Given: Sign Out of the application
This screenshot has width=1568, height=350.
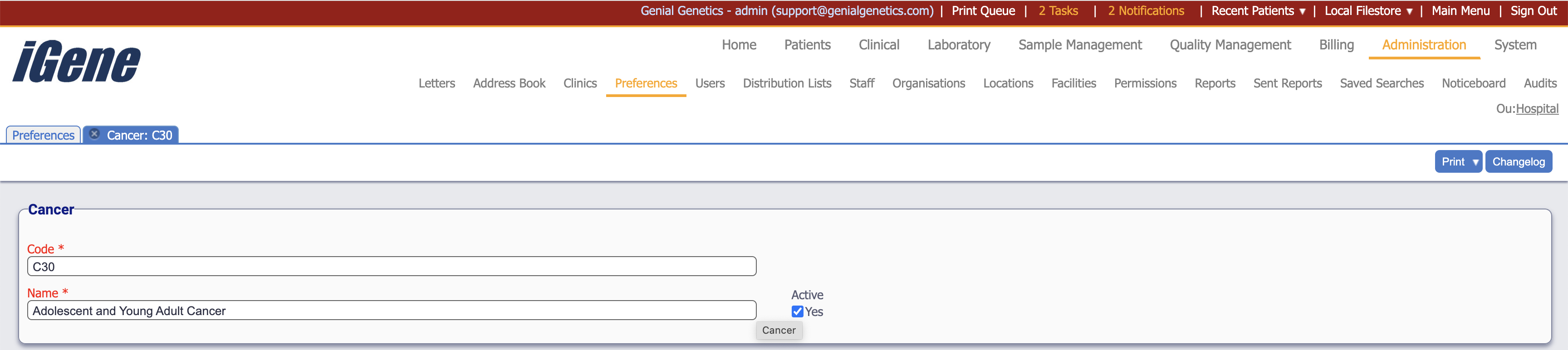Looking at the screenshot, I should [x=1533, y=11].
